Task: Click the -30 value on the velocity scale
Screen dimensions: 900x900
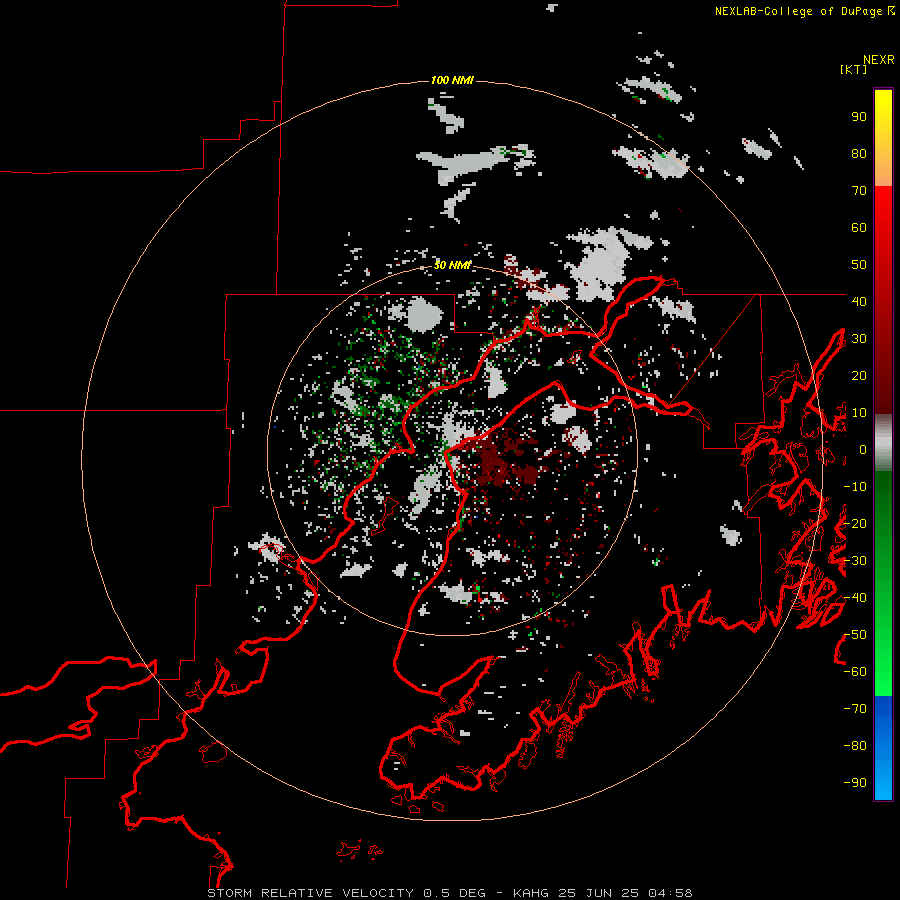Action: point(855,561)
